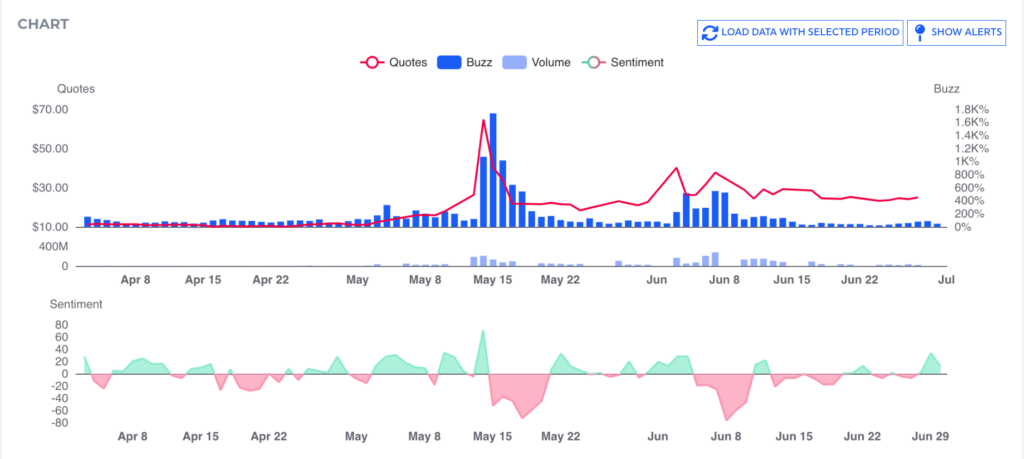
Task: Click the red circle marker for Quotes legend
Action: (x=371, y=62)
